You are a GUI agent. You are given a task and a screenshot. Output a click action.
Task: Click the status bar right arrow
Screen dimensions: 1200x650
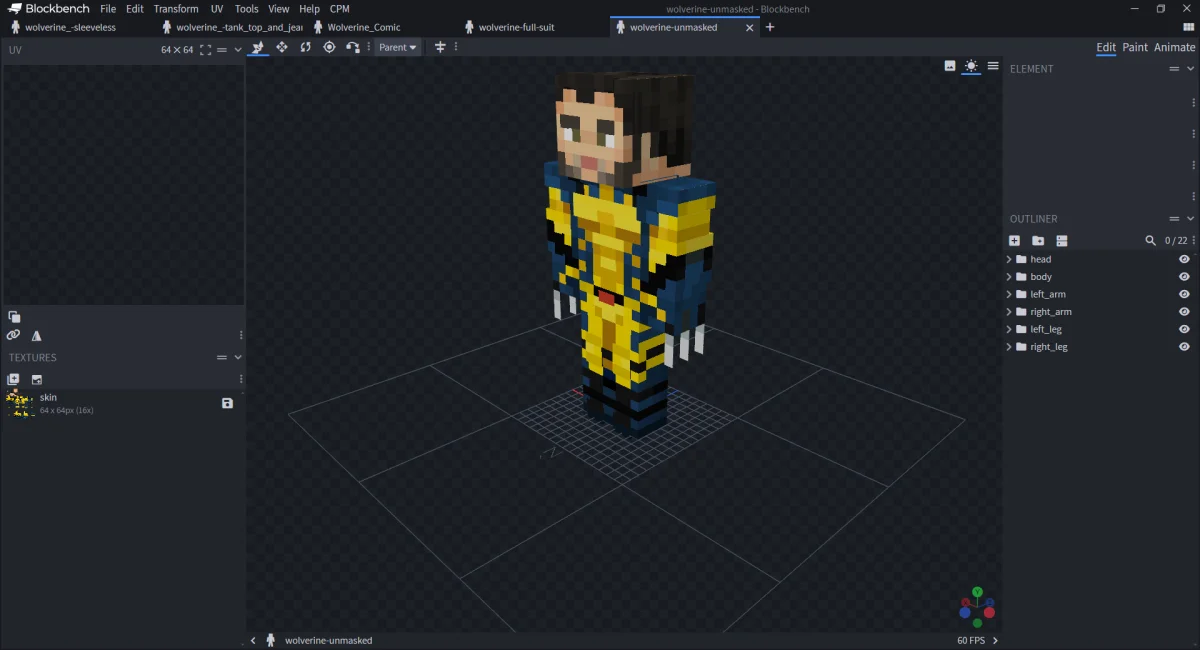[995, 640]
